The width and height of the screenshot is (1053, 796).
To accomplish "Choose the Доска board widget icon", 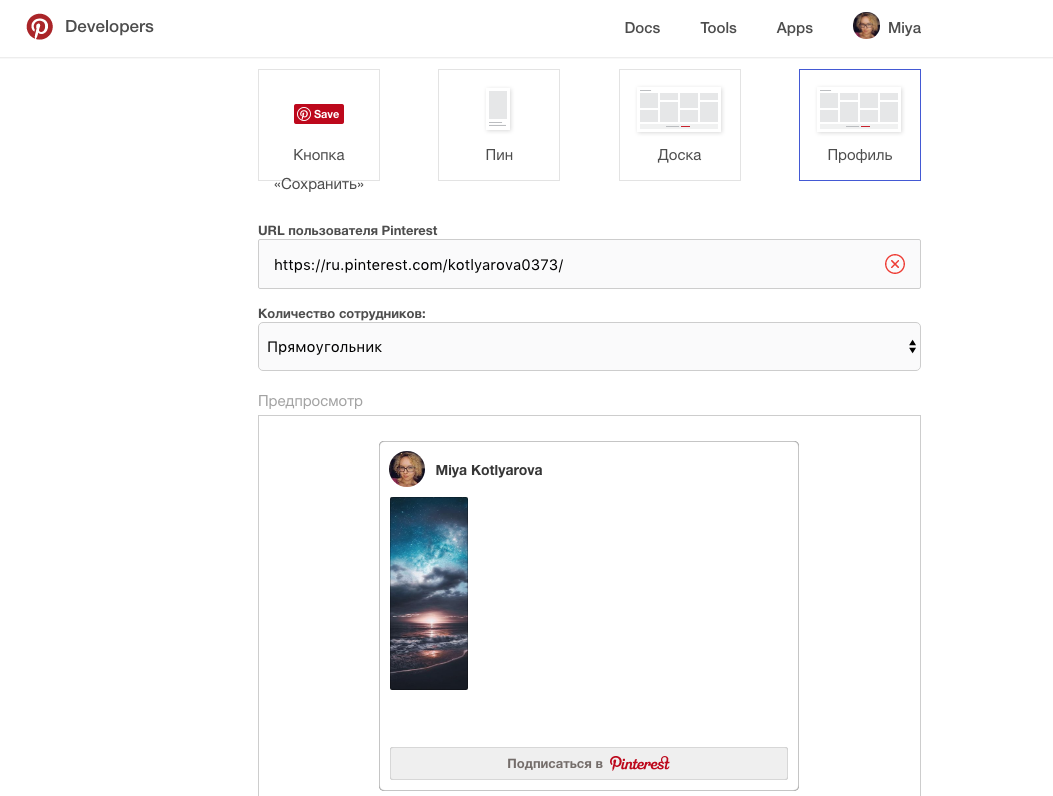I will click(679, 109).
